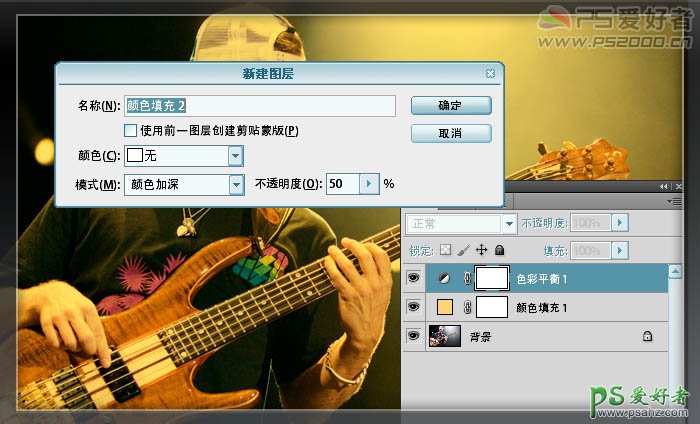
Task: Toggle visibility of the 背景 layer
Action: (x=413, y=337)
